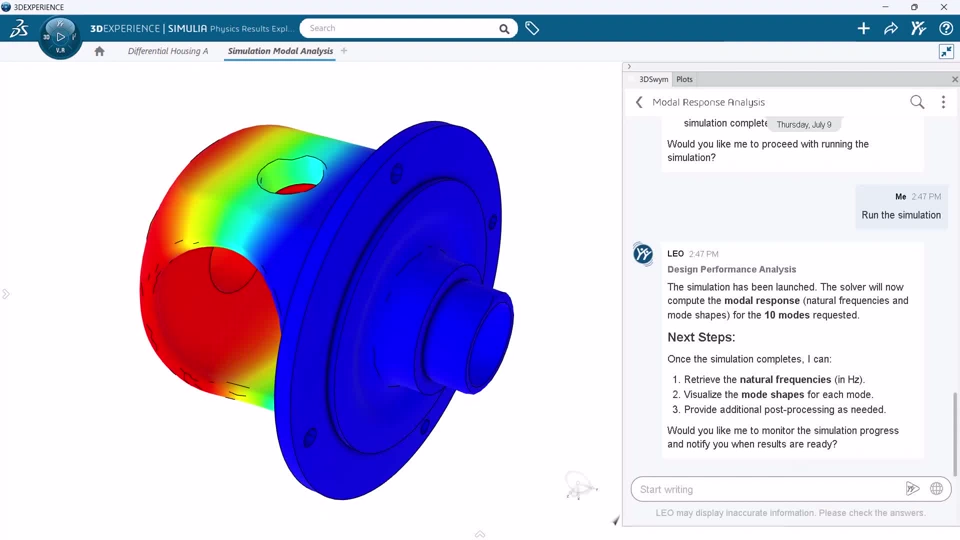960x540 pixels.
Task: Click the globe icon in message box
Action: [x=937, y=489]
